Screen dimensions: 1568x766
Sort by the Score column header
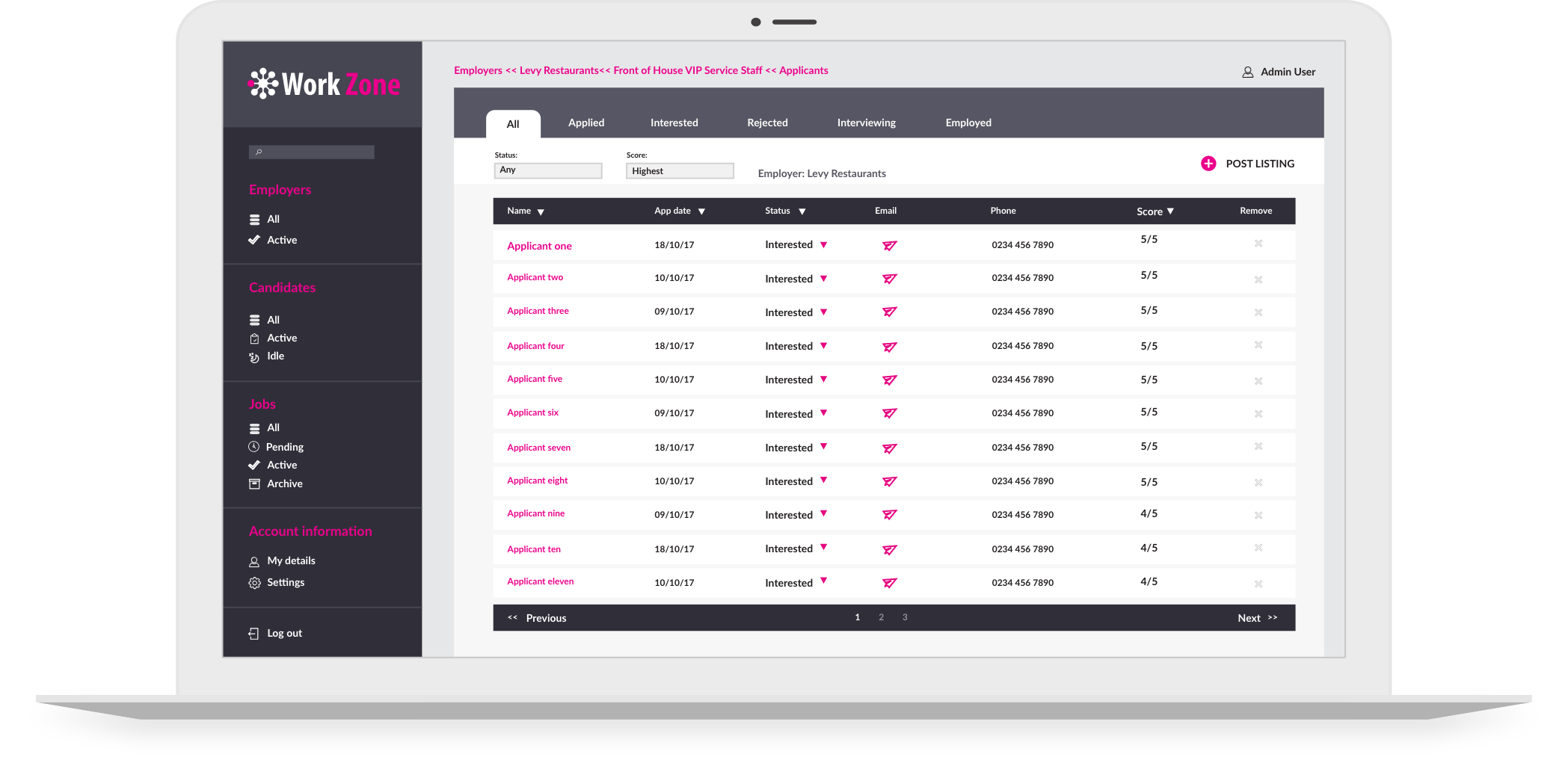(x=1155, y=211)
